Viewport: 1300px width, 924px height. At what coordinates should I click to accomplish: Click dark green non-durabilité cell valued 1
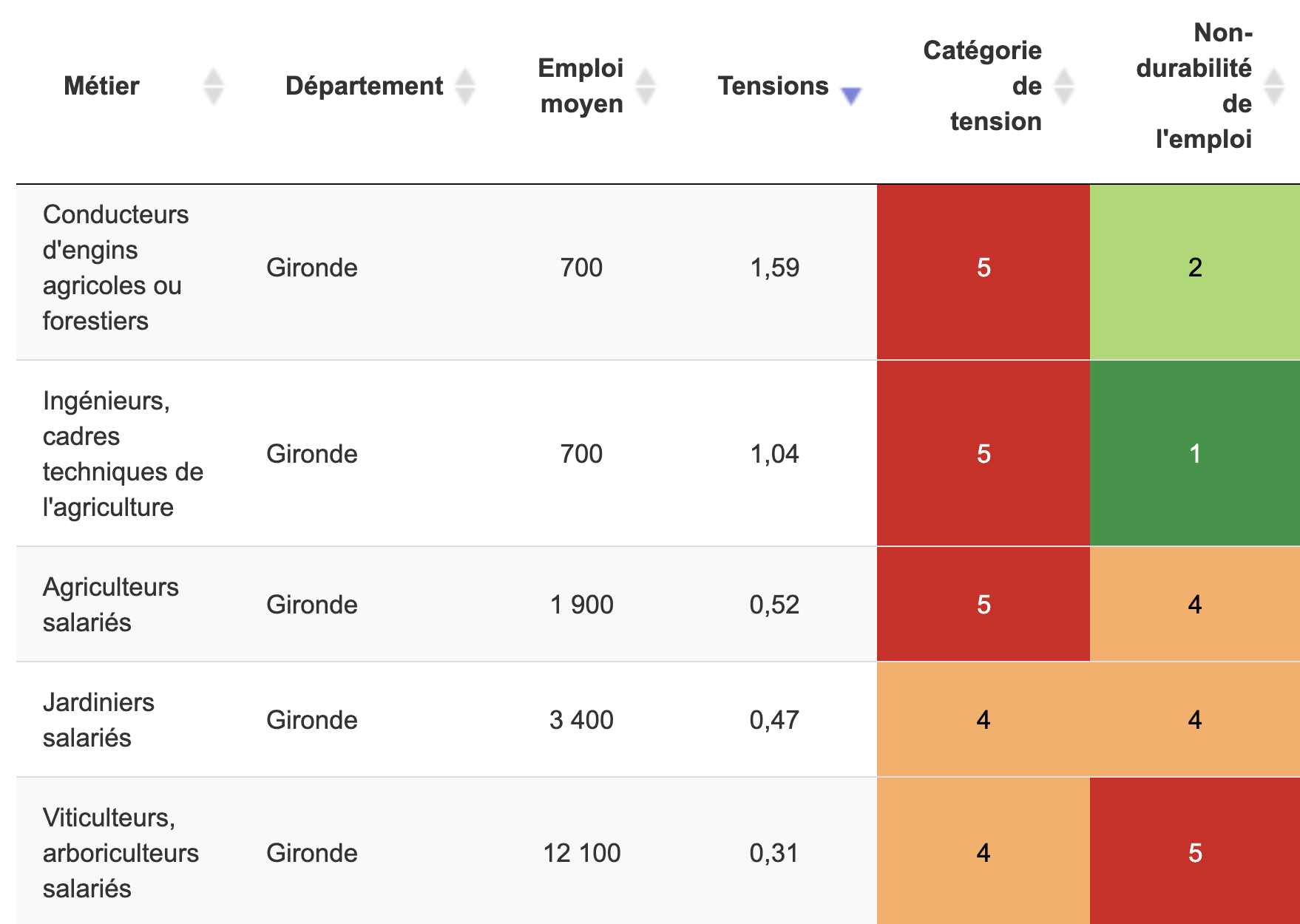coord(1194,454)
